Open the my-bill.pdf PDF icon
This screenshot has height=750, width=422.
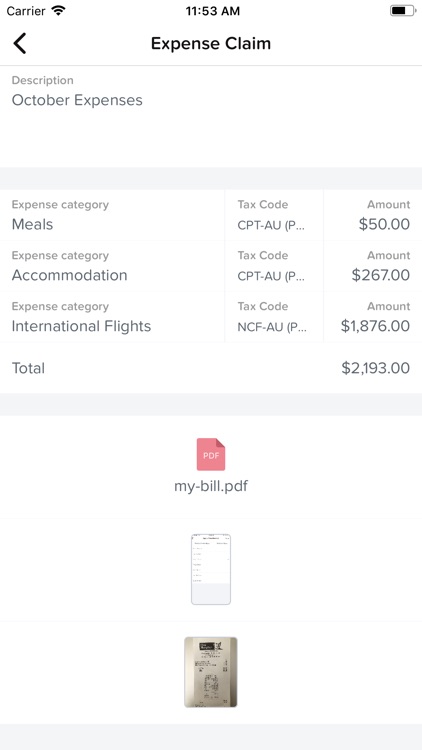pos(211,454)
